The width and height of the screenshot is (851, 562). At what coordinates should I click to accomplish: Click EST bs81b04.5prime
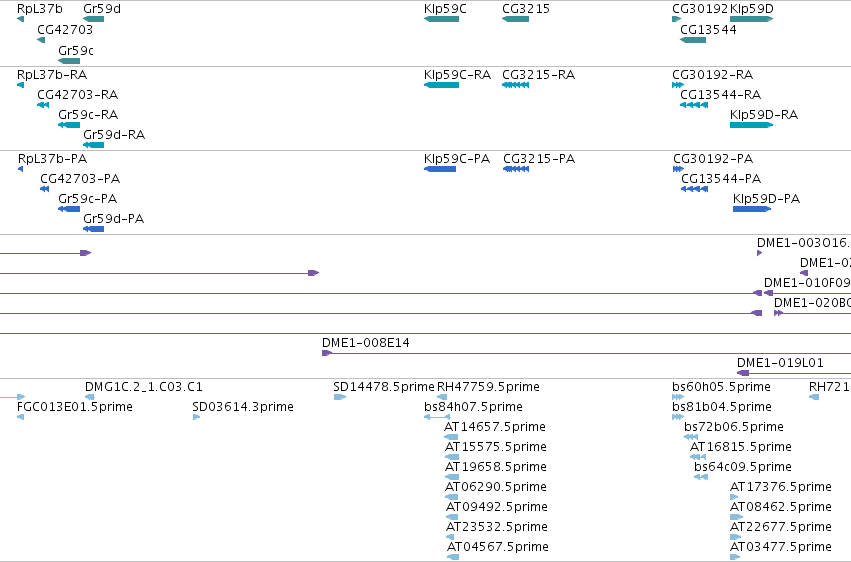pos(722,406)
